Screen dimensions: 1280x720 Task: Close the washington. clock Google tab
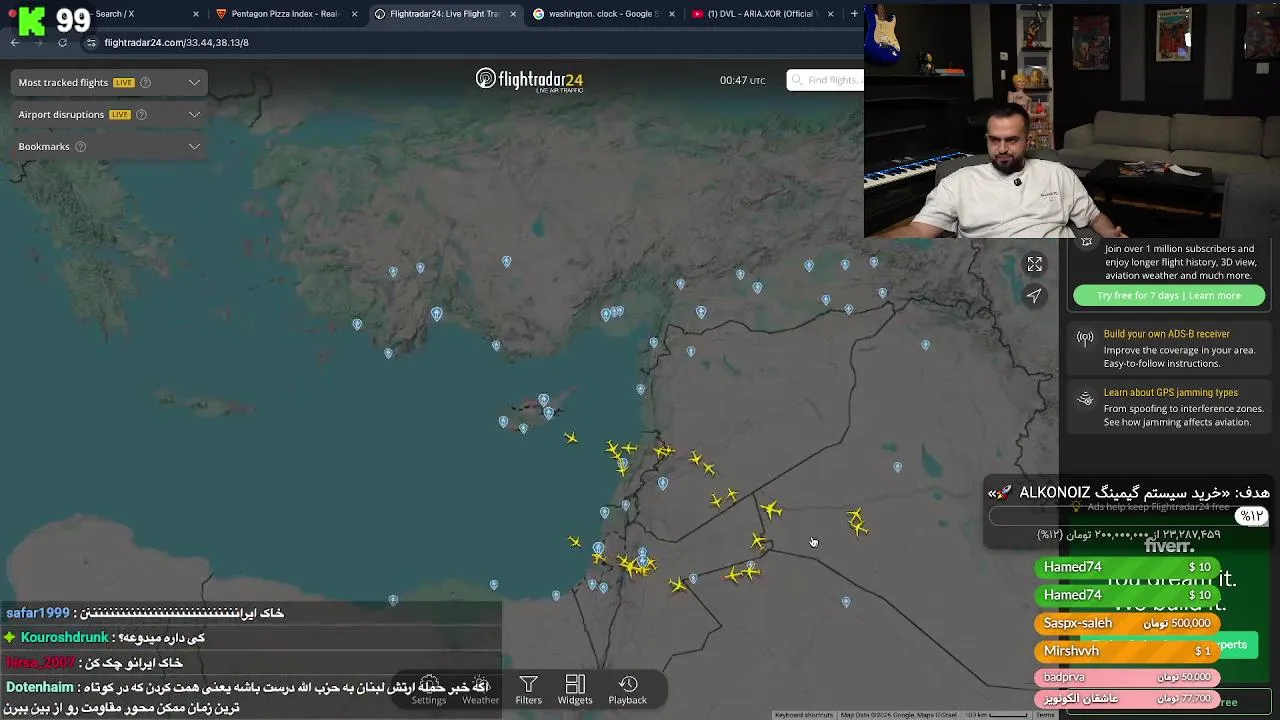click(x=672, y=14)
